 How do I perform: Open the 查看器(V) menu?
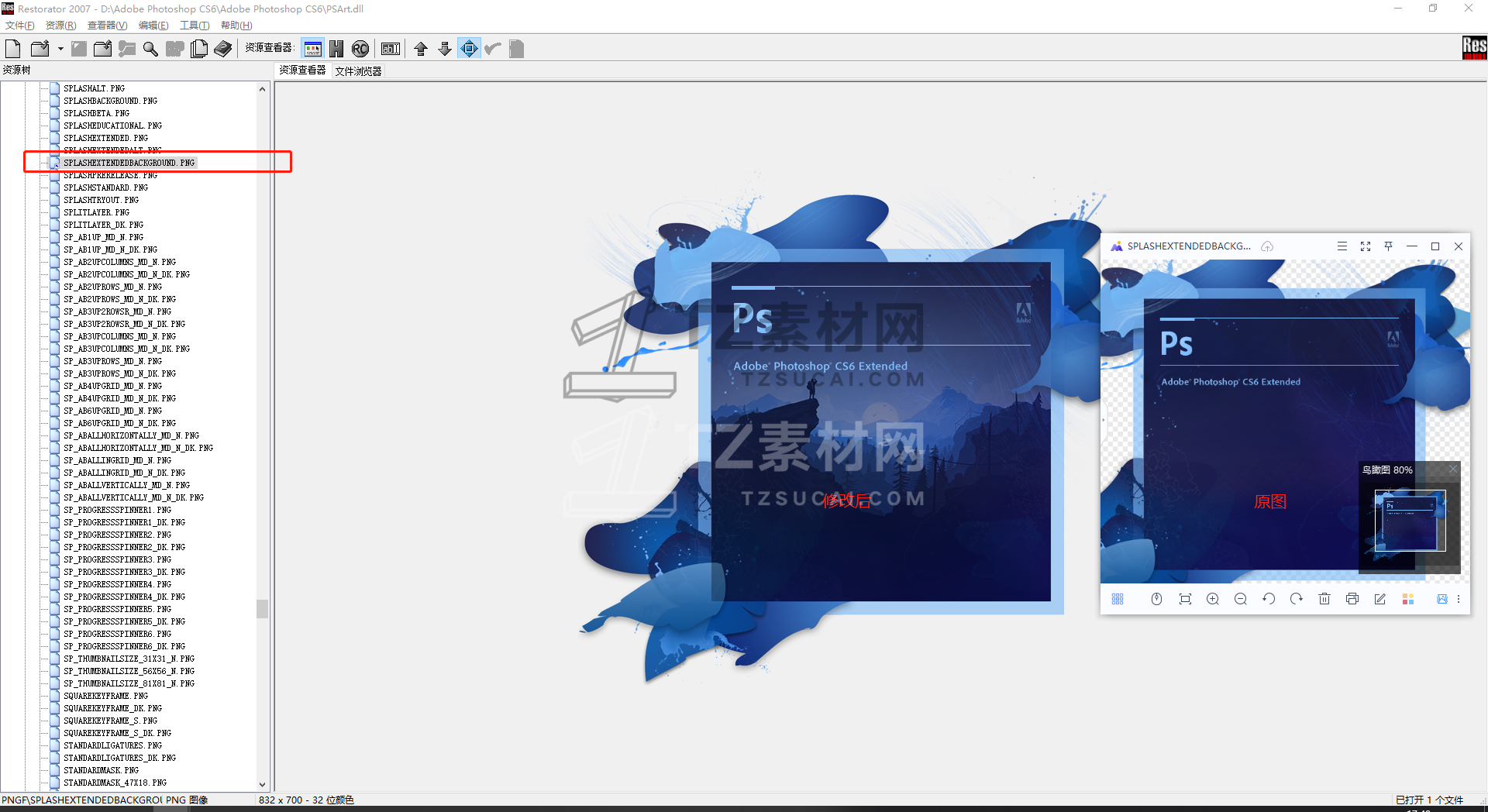pos(107,26)
